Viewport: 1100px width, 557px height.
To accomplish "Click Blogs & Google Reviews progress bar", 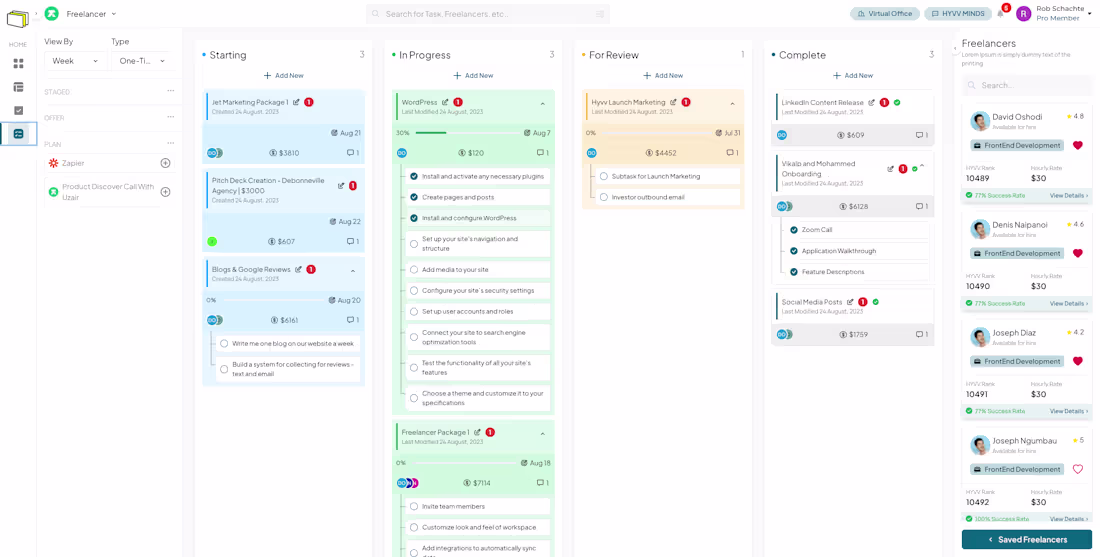I will coord(274,300).
